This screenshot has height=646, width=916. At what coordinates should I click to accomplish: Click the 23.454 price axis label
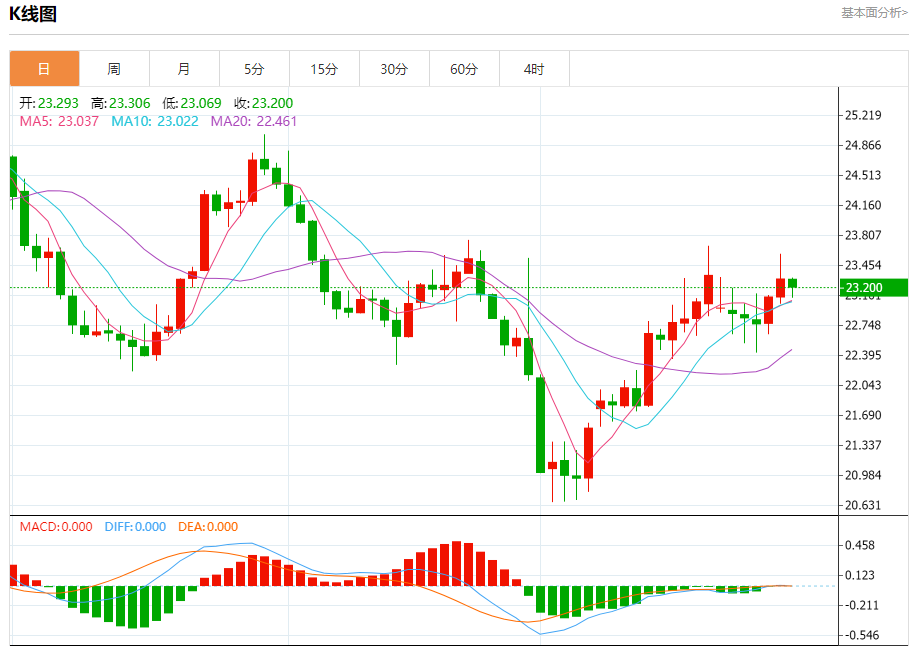[863, 265]
